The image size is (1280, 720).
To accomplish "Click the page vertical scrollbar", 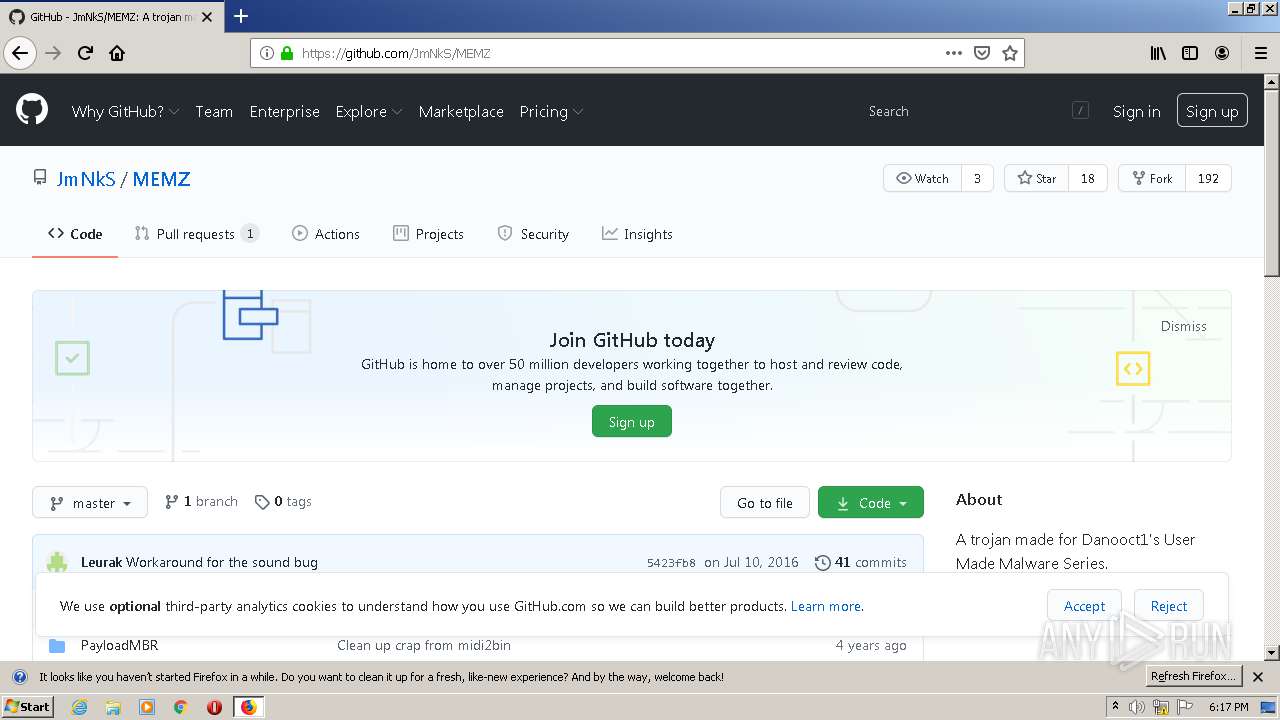I will point(1271,366).
